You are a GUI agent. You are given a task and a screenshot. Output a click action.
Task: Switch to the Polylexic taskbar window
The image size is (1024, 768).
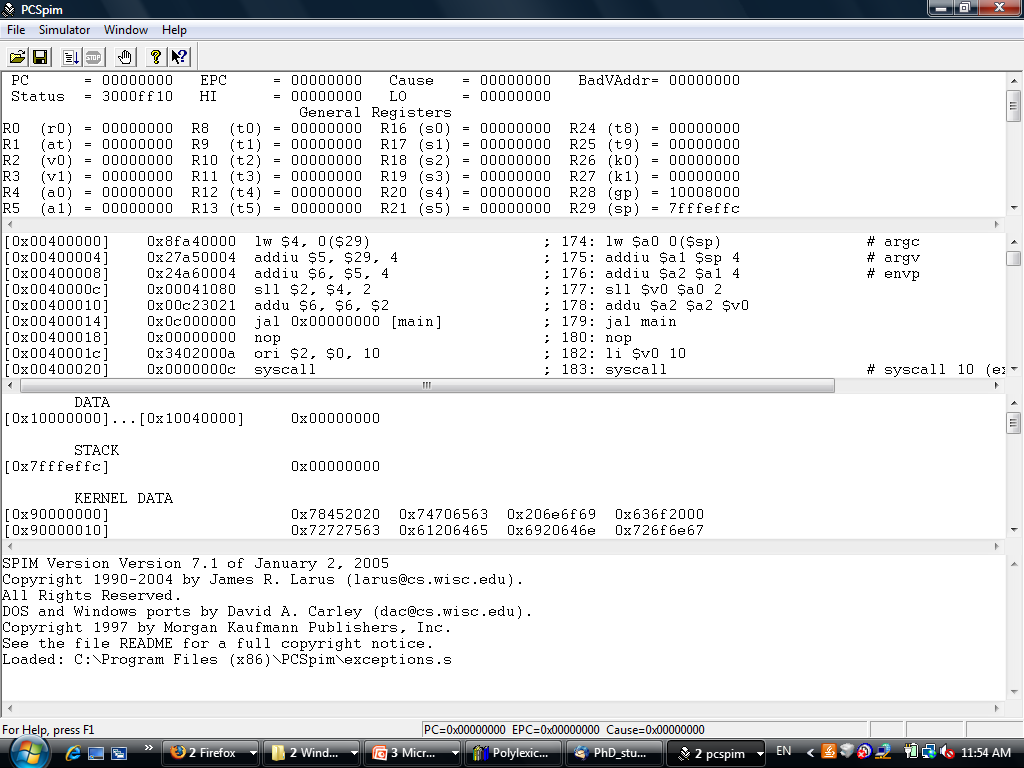coord(513,753)
